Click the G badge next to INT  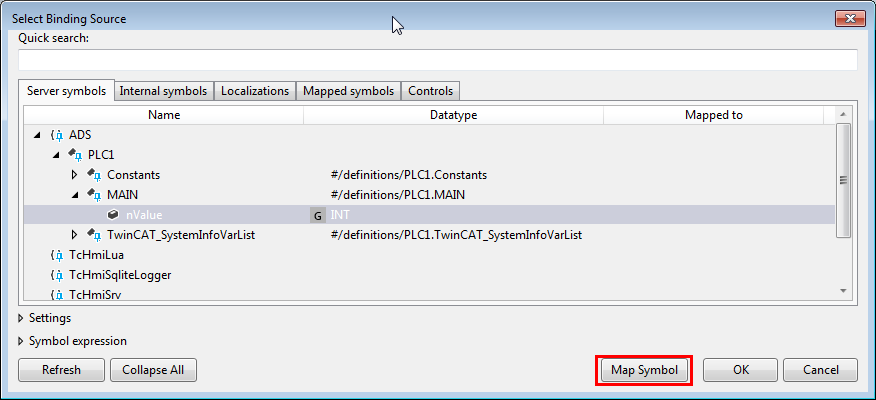point(318,216)
